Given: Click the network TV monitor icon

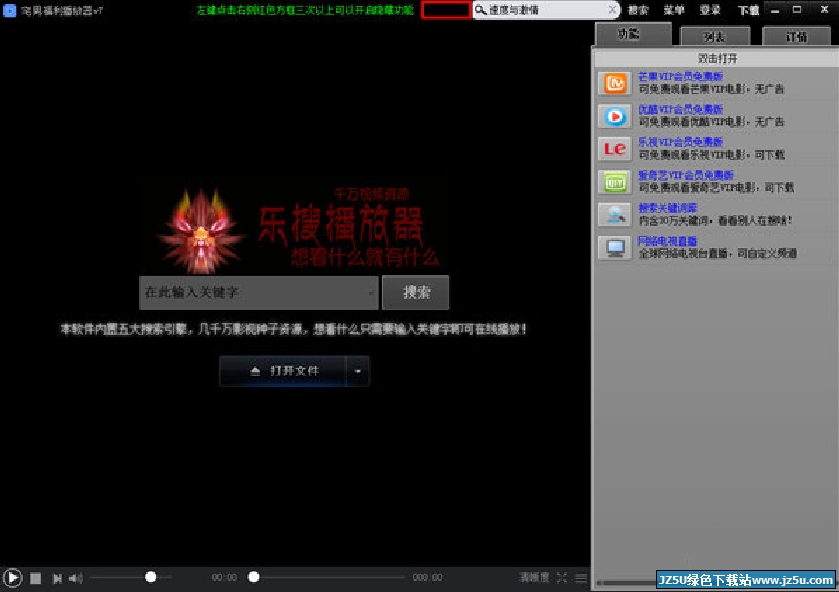Looking at the screenshot, I should [614, 248].
